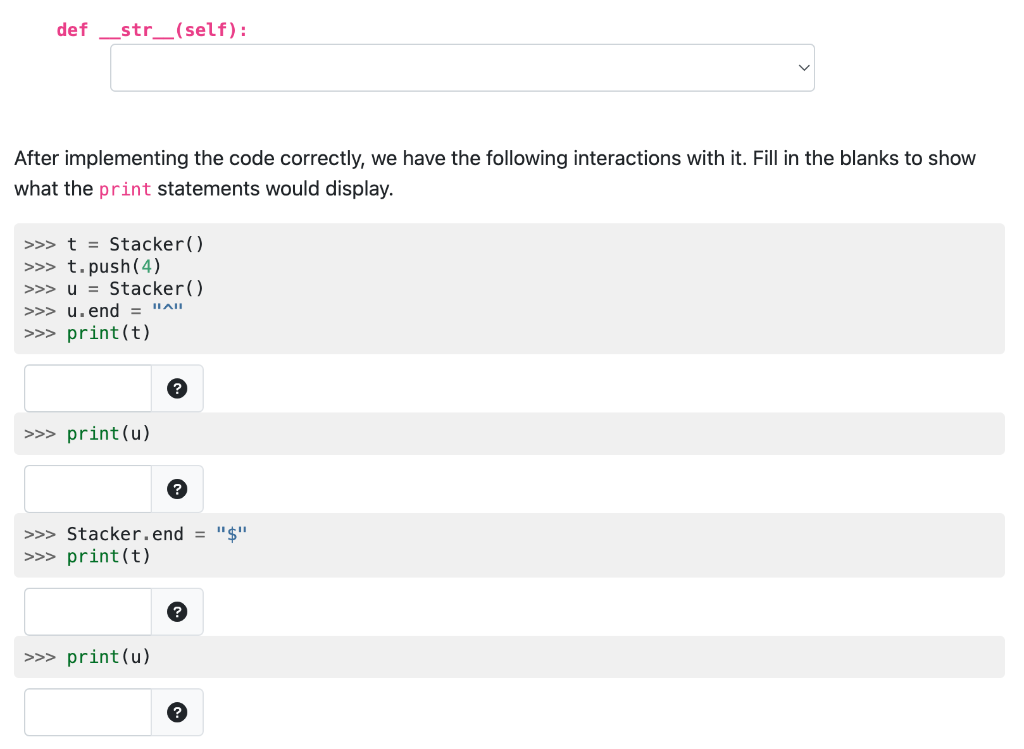Focus answer box under first print(u)
1024x749 pixels.
88,489
